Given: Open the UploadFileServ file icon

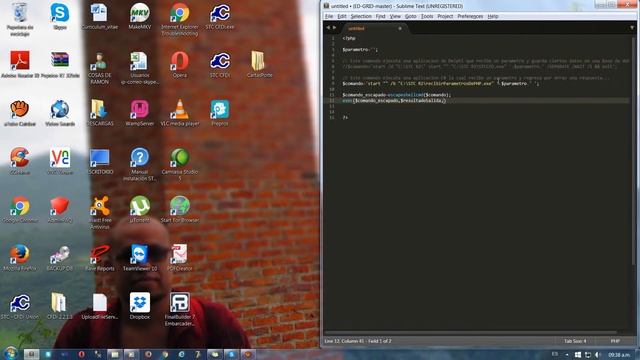Looking at the screenshot, I should pos(100,306).
